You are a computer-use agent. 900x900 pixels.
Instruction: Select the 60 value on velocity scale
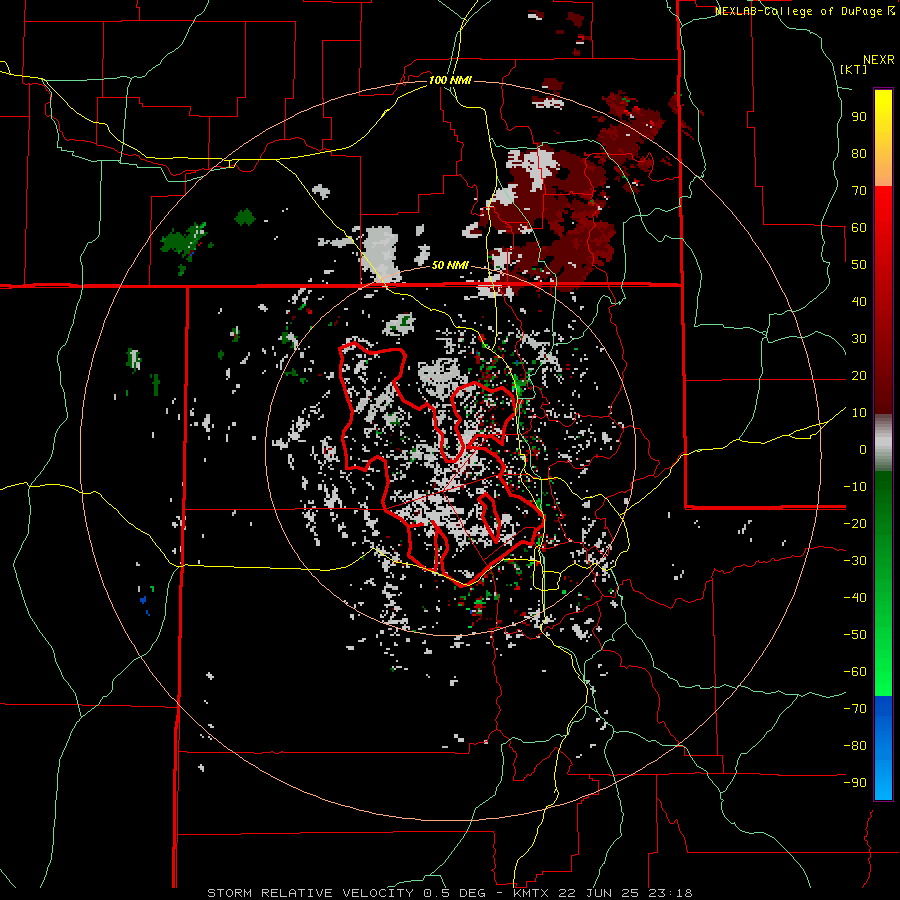pos(859,228)
